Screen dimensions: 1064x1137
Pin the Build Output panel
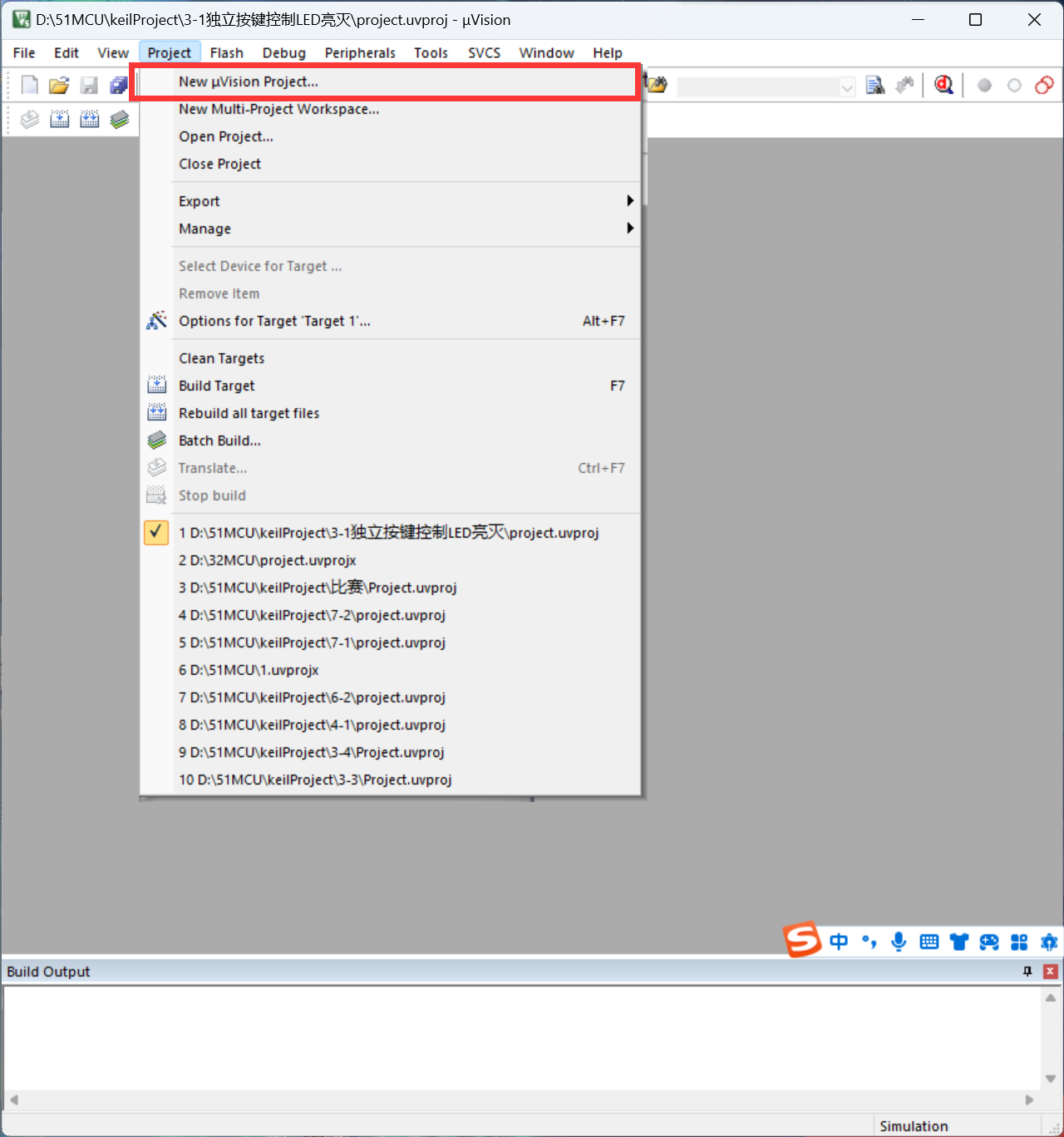tap(1027, 971)
